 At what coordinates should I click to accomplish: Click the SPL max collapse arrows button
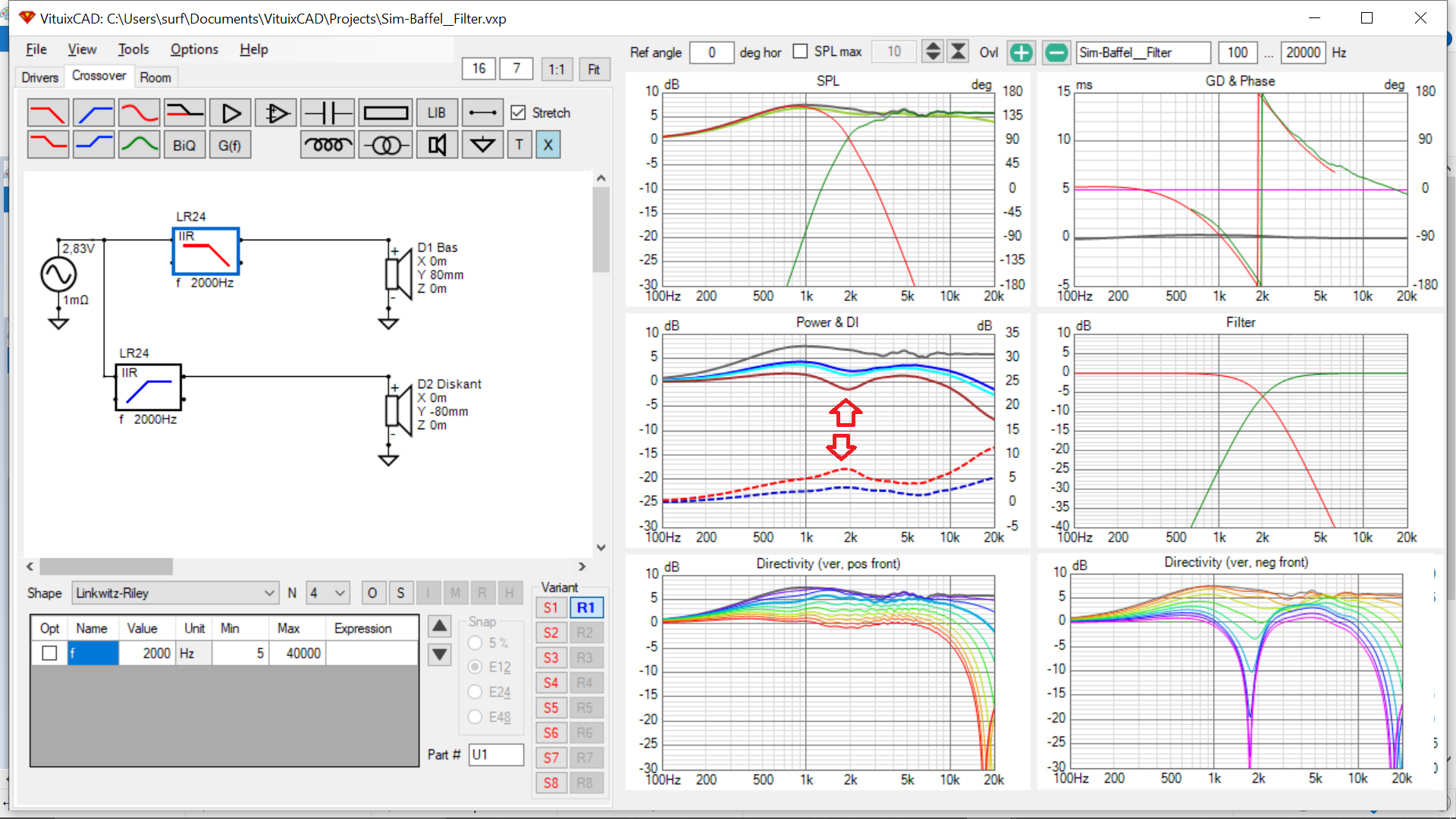(x=959, y=52)
